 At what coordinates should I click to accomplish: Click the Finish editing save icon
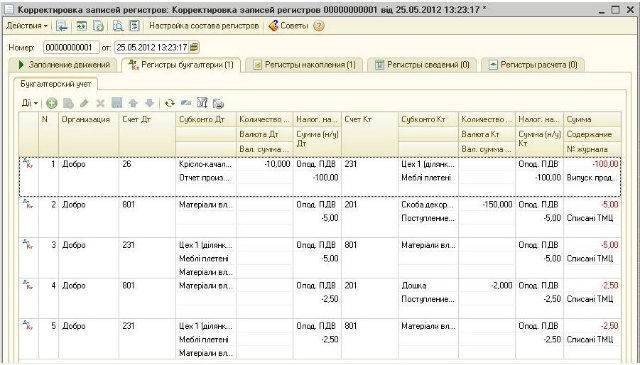coord(117,103)
